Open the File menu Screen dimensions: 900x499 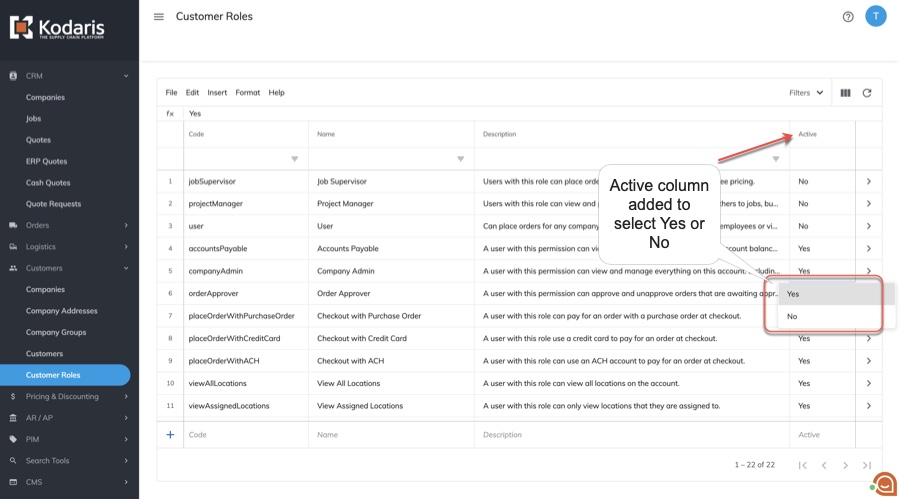[171, 92]
